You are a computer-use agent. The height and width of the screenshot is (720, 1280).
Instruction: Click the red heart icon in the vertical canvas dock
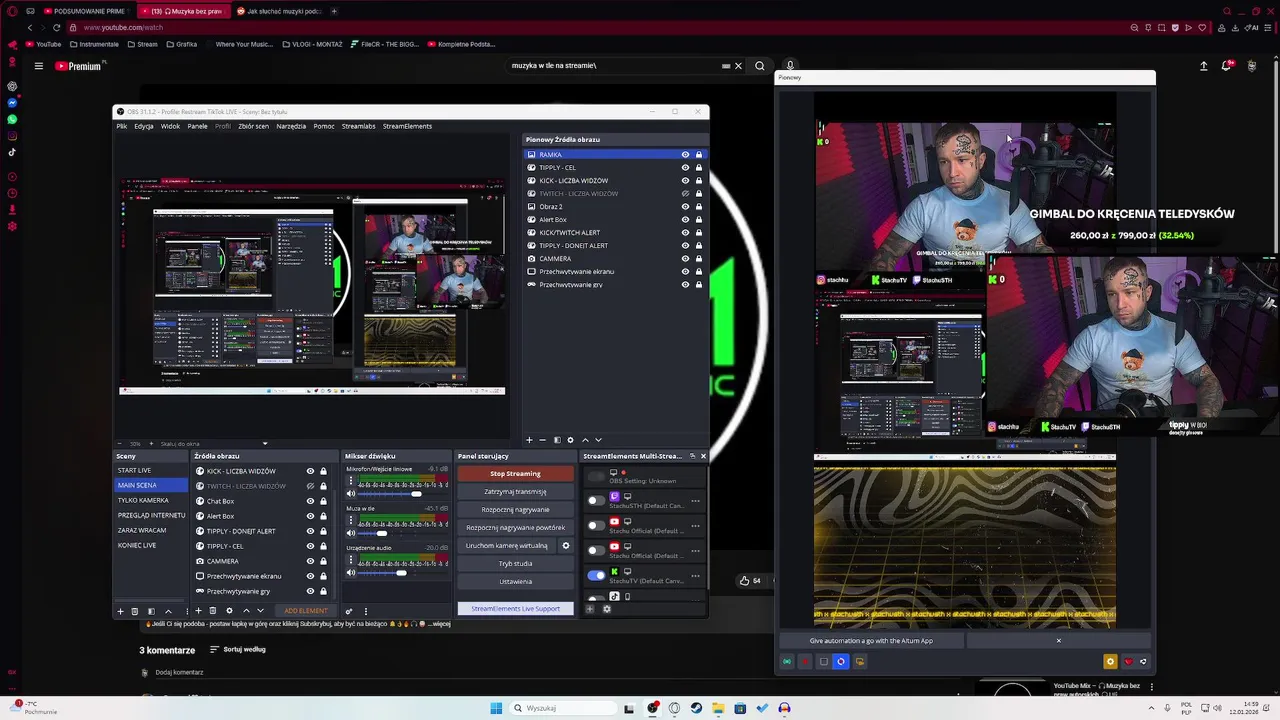(1128, 661)
